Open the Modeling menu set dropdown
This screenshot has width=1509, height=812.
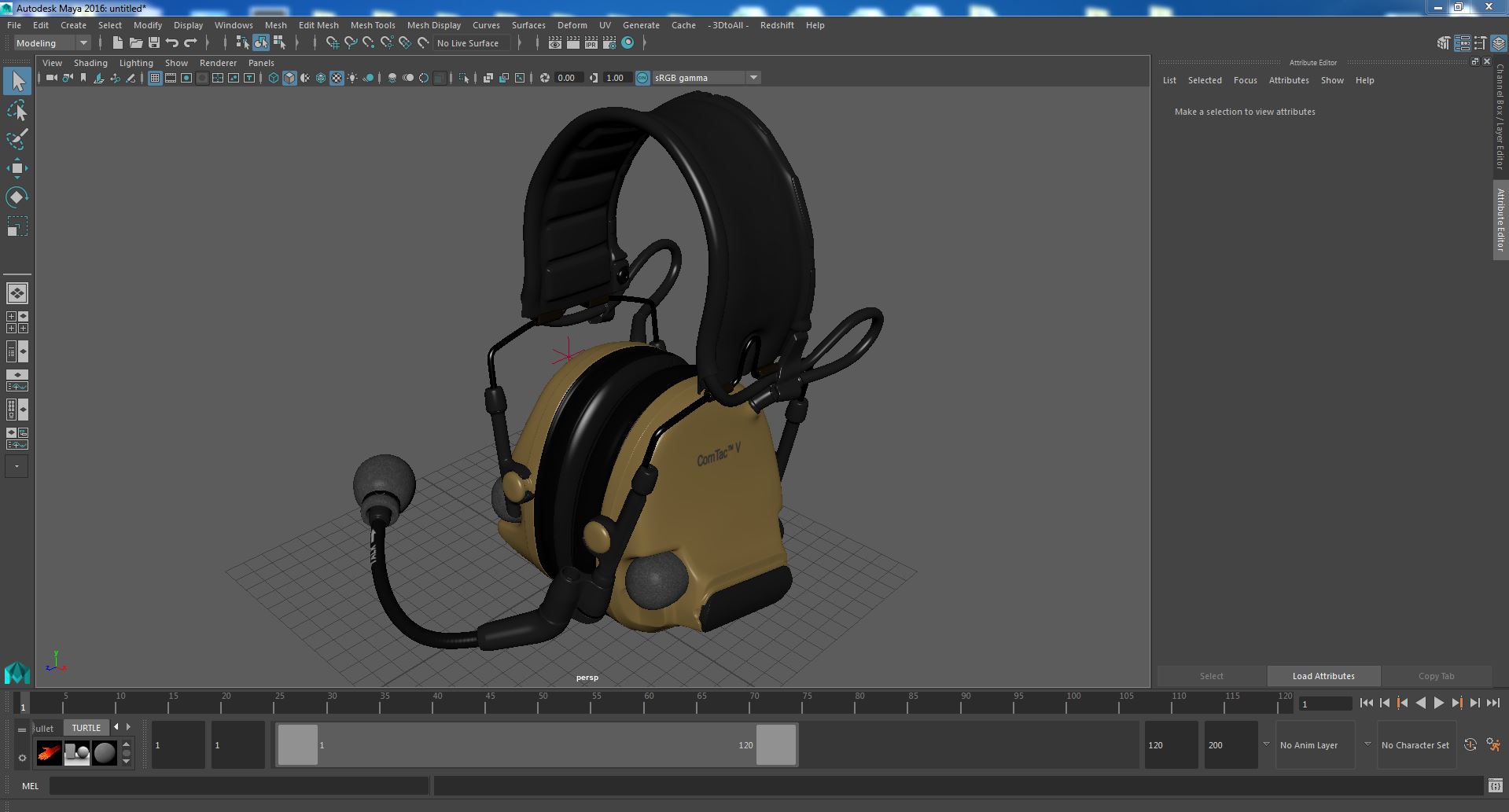52,43
